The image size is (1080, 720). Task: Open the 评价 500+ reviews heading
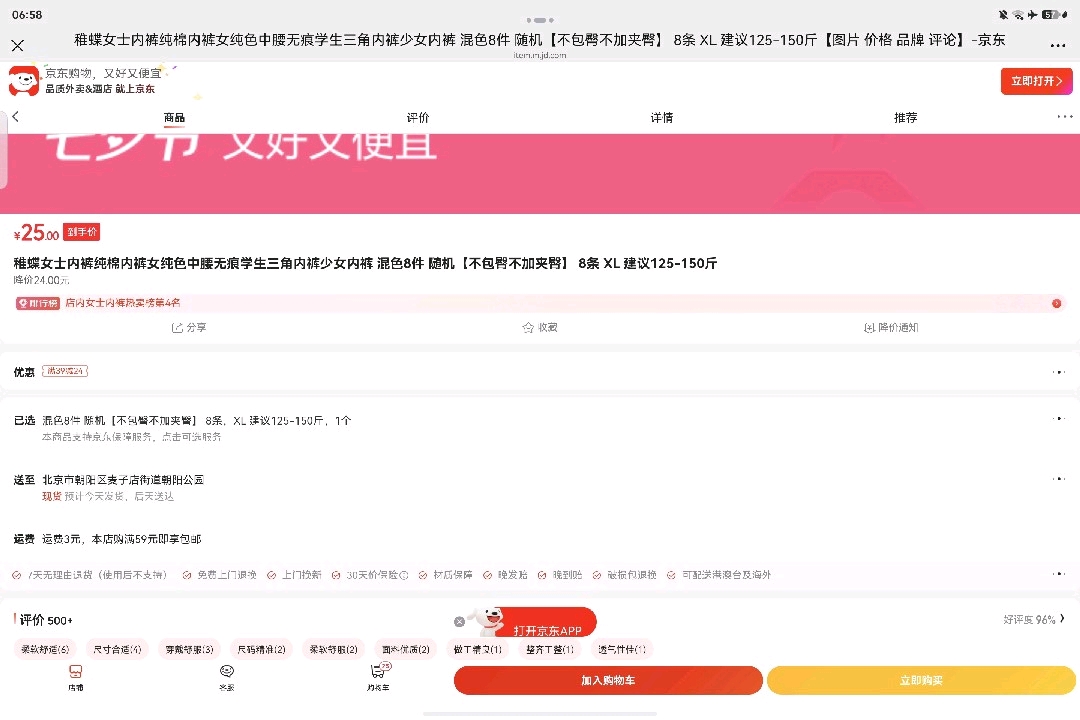tap(45, 620)
